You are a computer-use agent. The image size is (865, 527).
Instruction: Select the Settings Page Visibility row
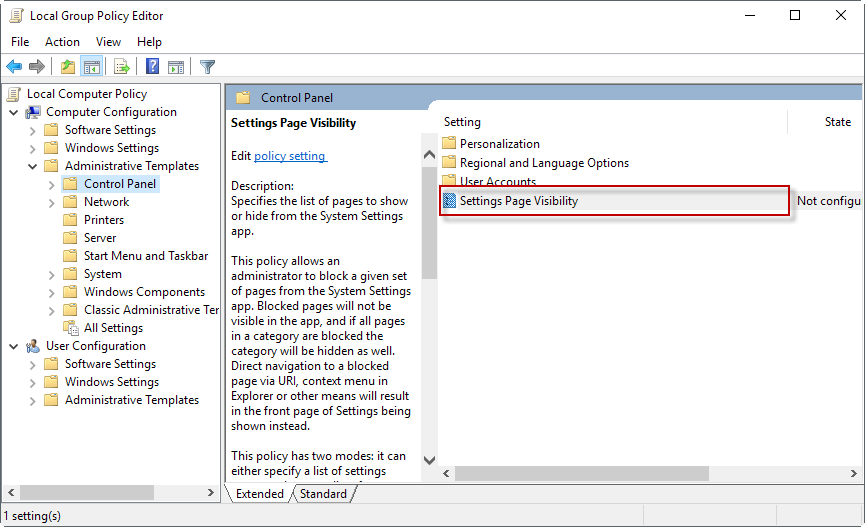615,201
